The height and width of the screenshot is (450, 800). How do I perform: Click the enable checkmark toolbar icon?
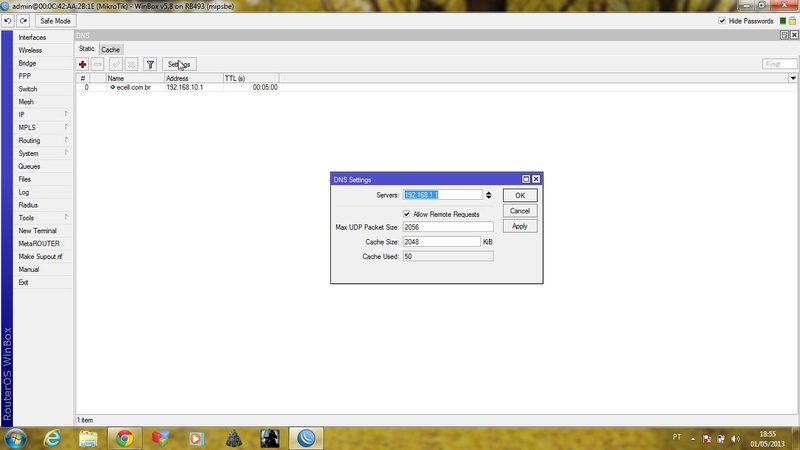pos(116,64)
